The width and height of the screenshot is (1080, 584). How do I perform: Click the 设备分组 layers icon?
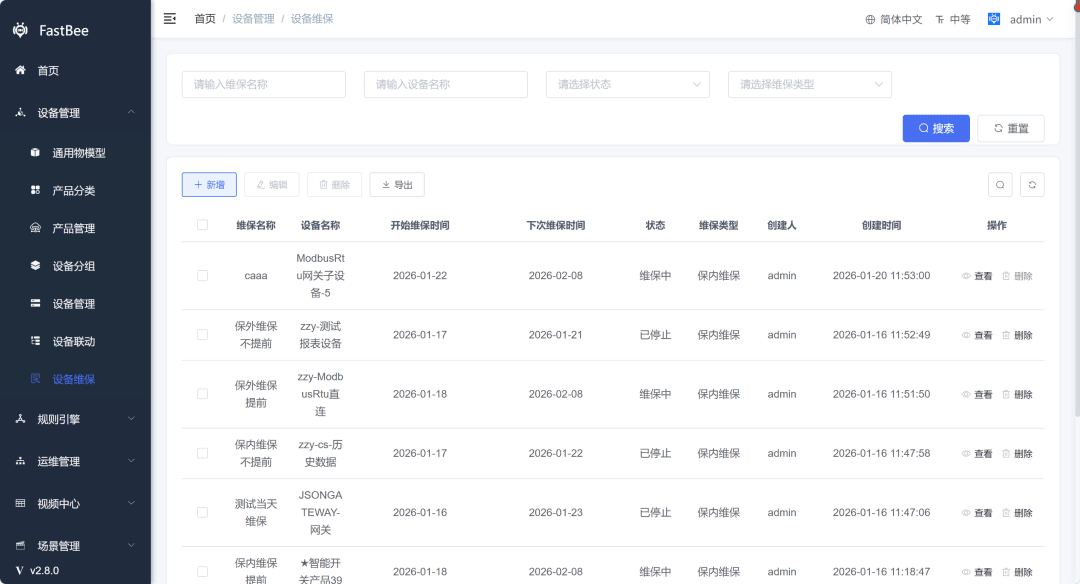click(35, 265)
